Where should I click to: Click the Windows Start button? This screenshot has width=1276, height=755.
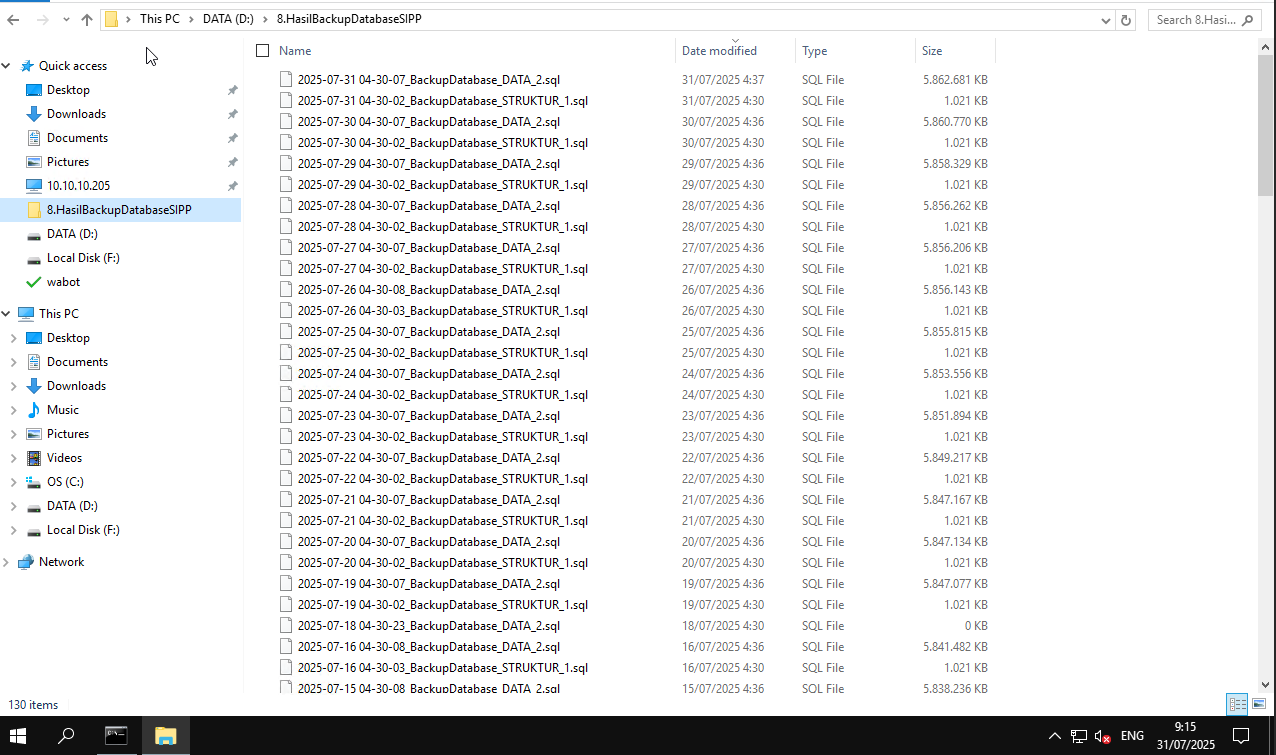pos(18,736)
